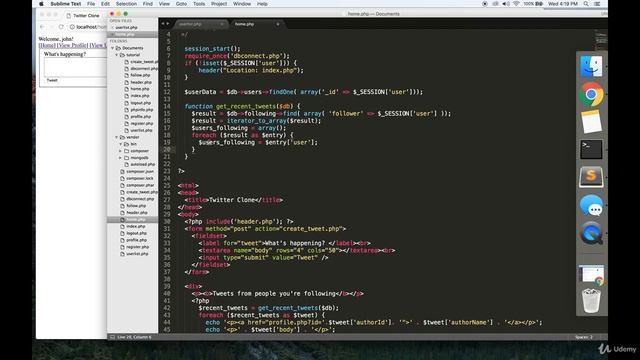Click the Line 20, Column 6 status text
This screenshot has width=640, height=360.
[x=134, y=337]
